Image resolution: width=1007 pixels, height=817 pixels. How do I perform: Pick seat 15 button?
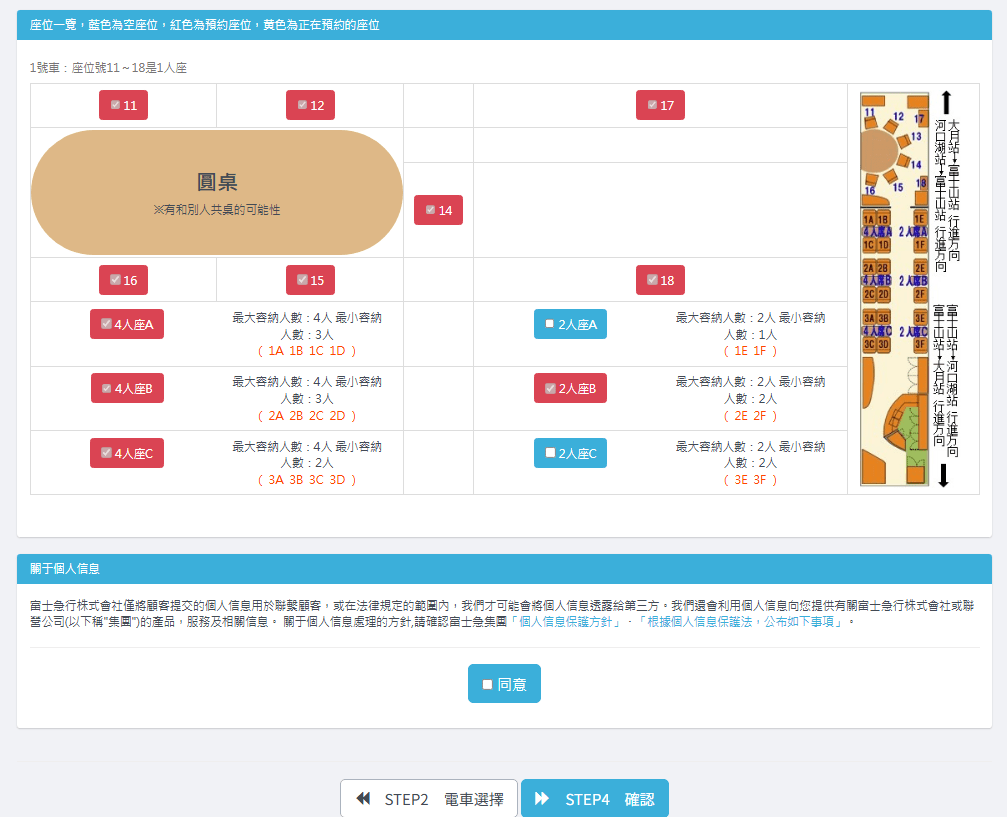pyautogui.click(x=310, y=280)
